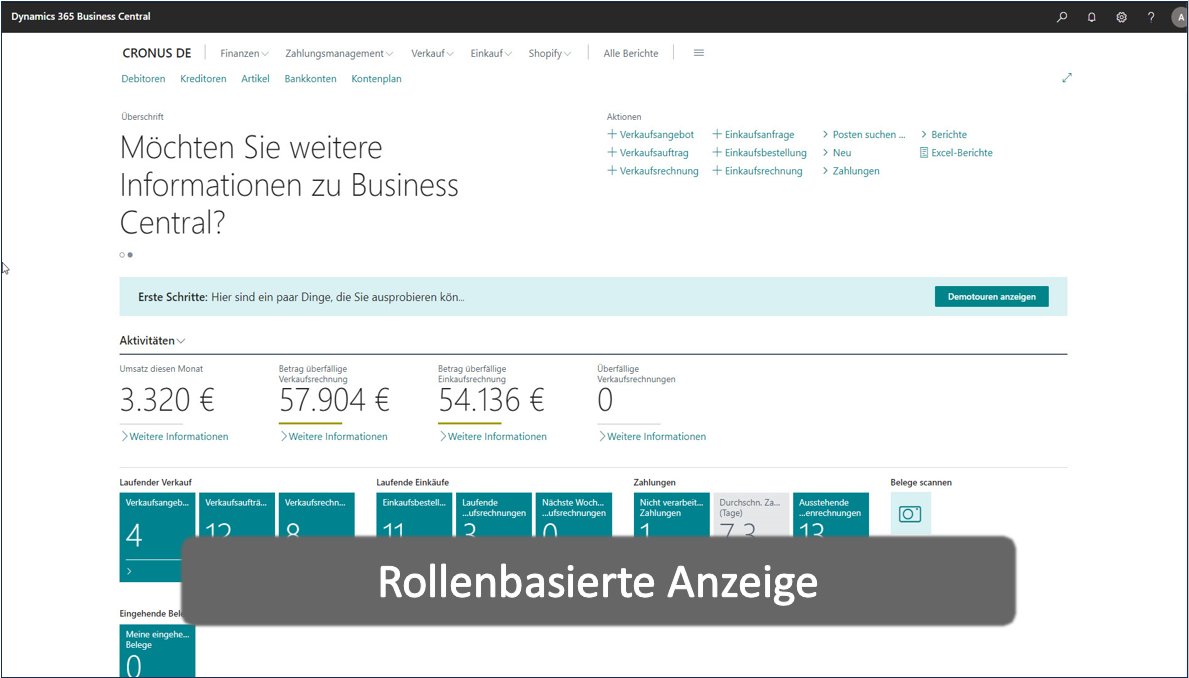Screen dimensions: 1189x678
Task: Create a new Verkaufsauftrag
Action: 648,152
